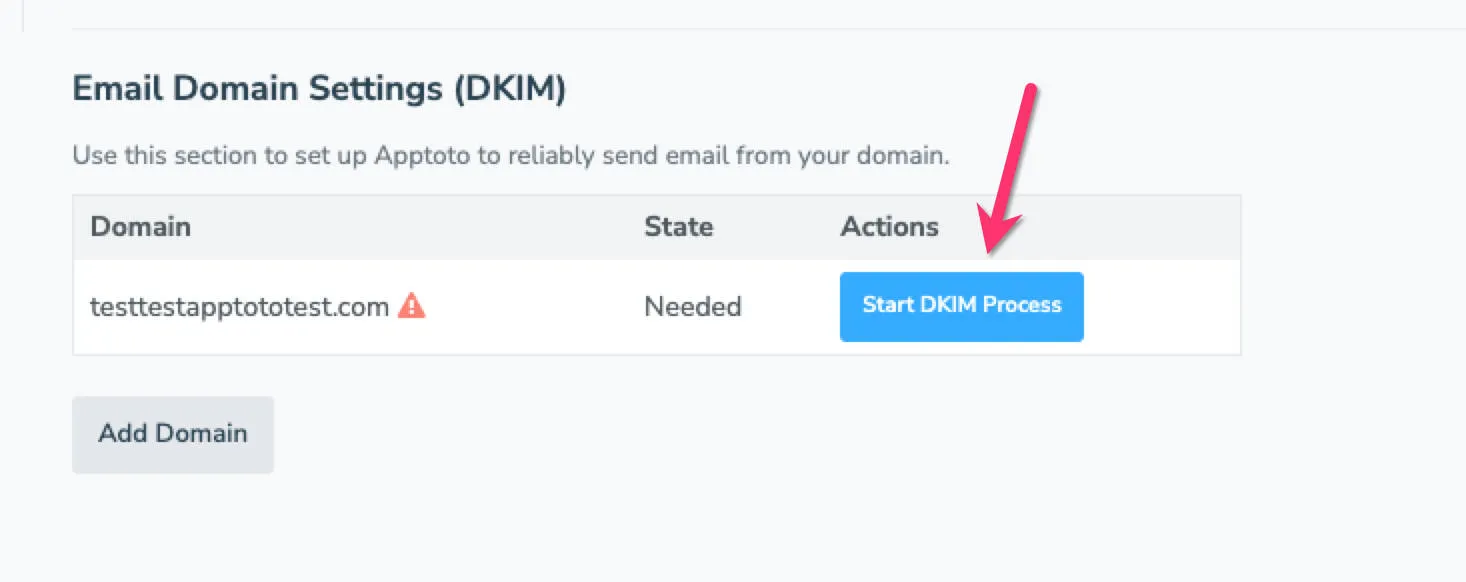Click the DKIM section description text
The image size is (1466, 582).
tap(509, 155)
